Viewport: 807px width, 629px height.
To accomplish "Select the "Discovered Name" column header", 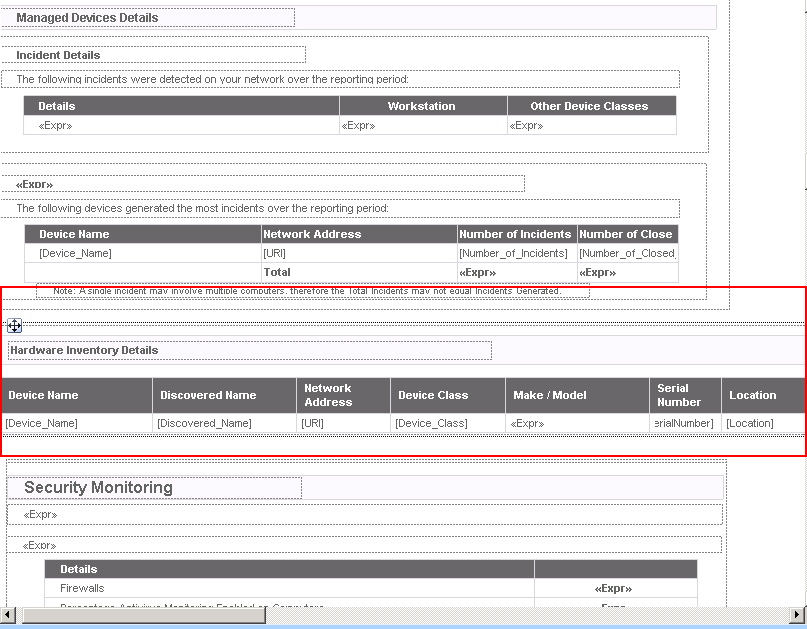I will 224,395.
